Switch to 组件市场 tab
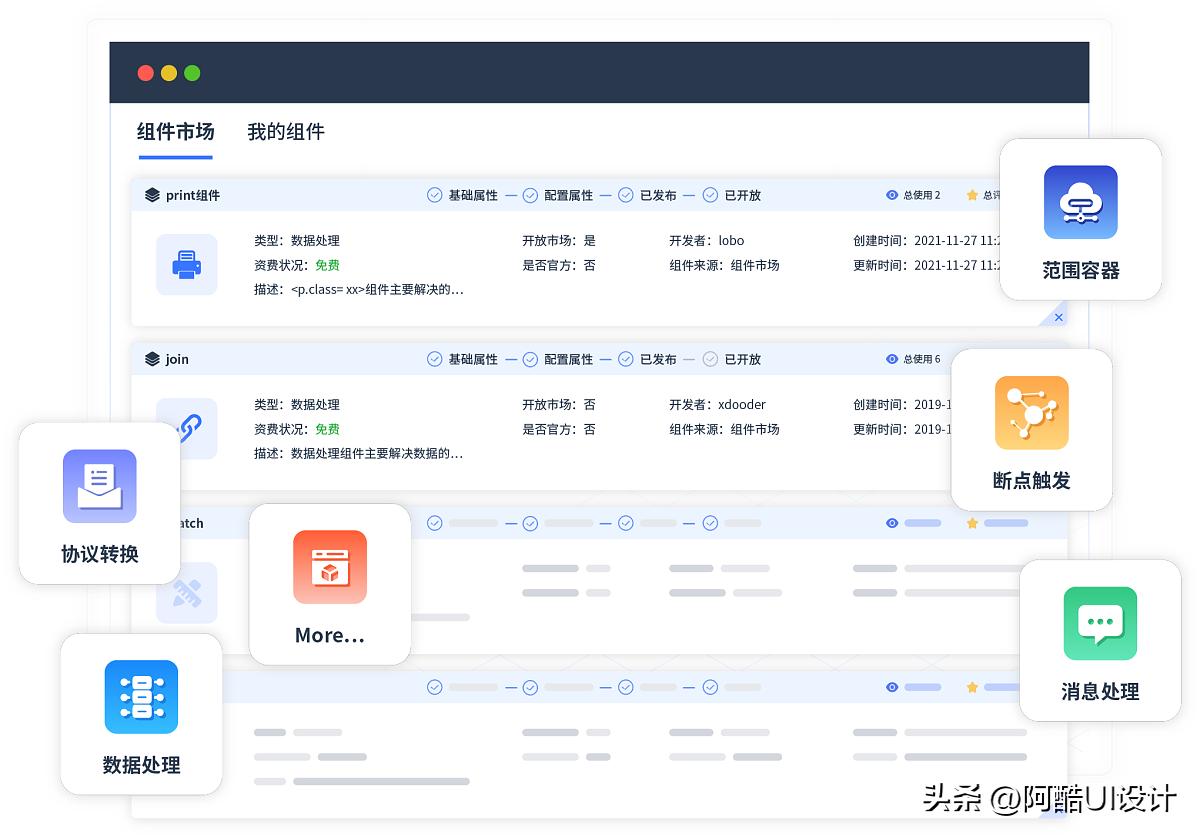This screenshot has height=837, width=1200. 175,132
